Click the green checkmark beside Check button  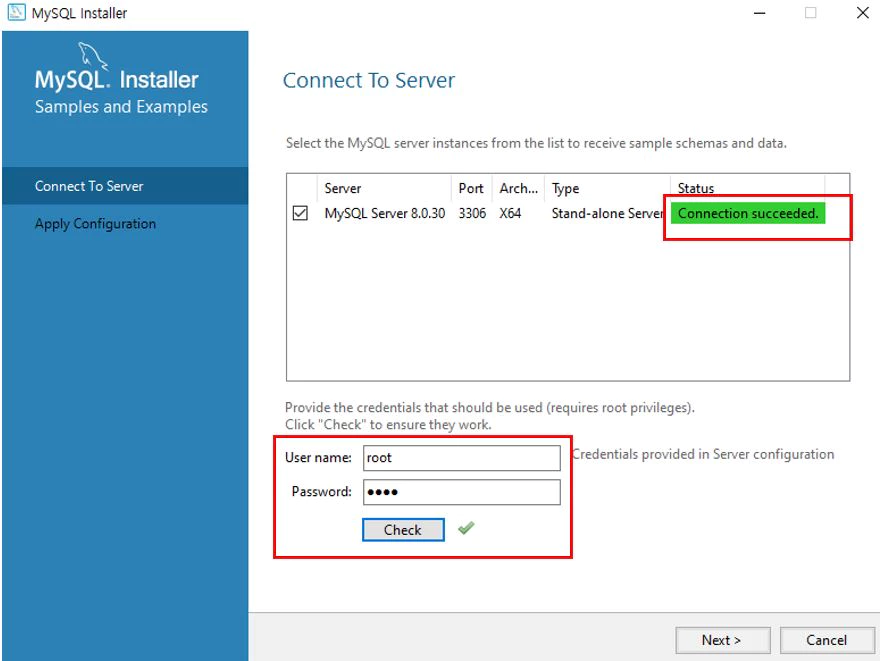point(466,528)
